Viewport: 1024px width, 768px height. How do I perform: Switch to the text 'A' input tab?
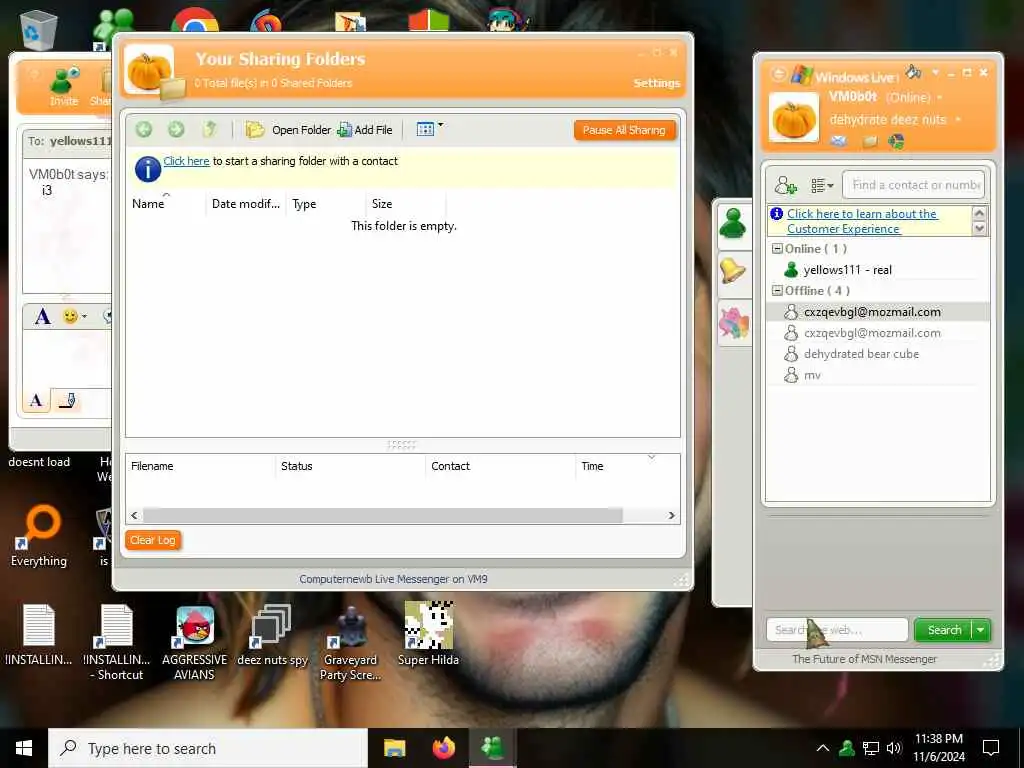click(x=37, y=400)
